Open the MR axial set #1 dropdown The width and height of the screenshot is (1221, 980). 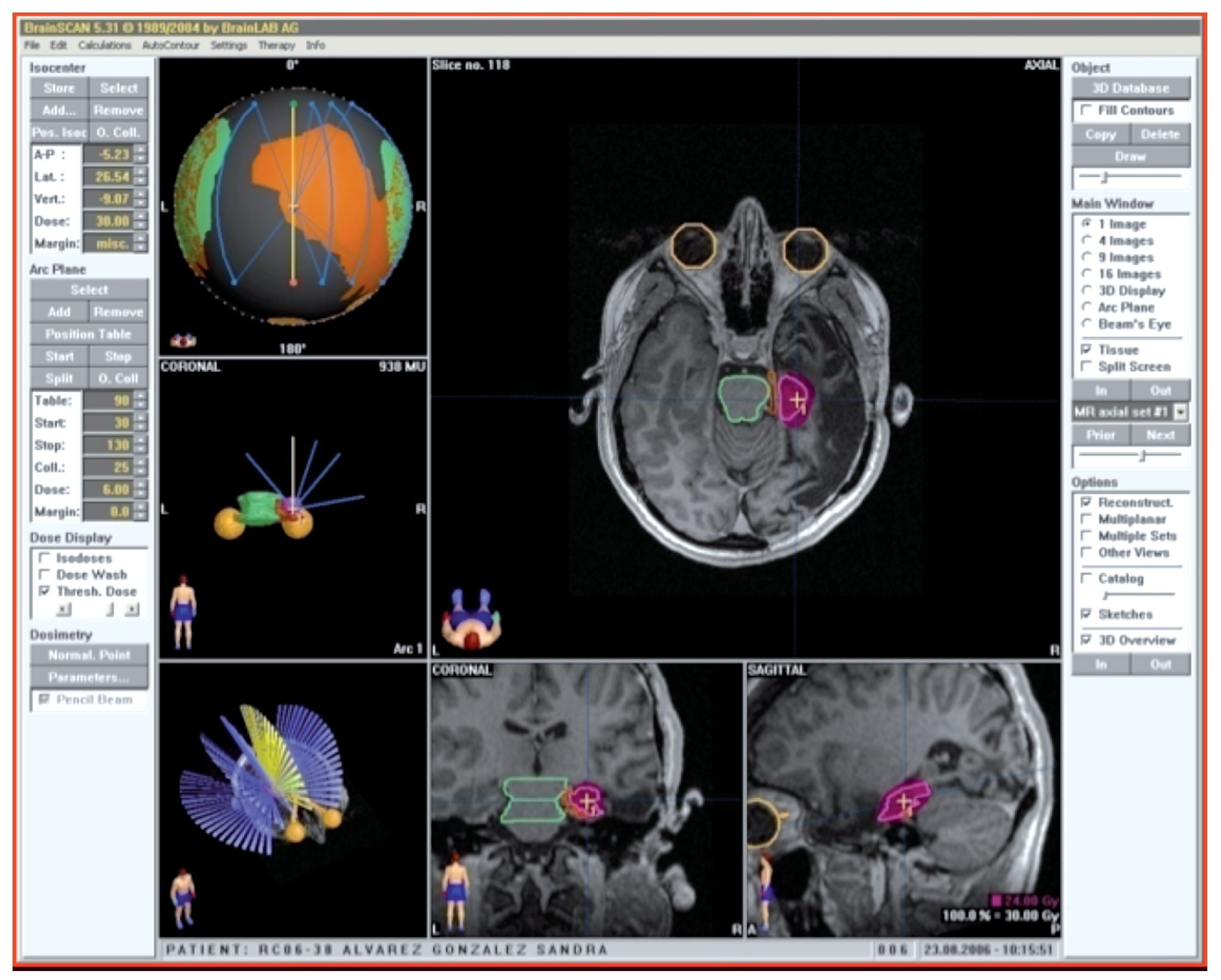[1180, 412]
